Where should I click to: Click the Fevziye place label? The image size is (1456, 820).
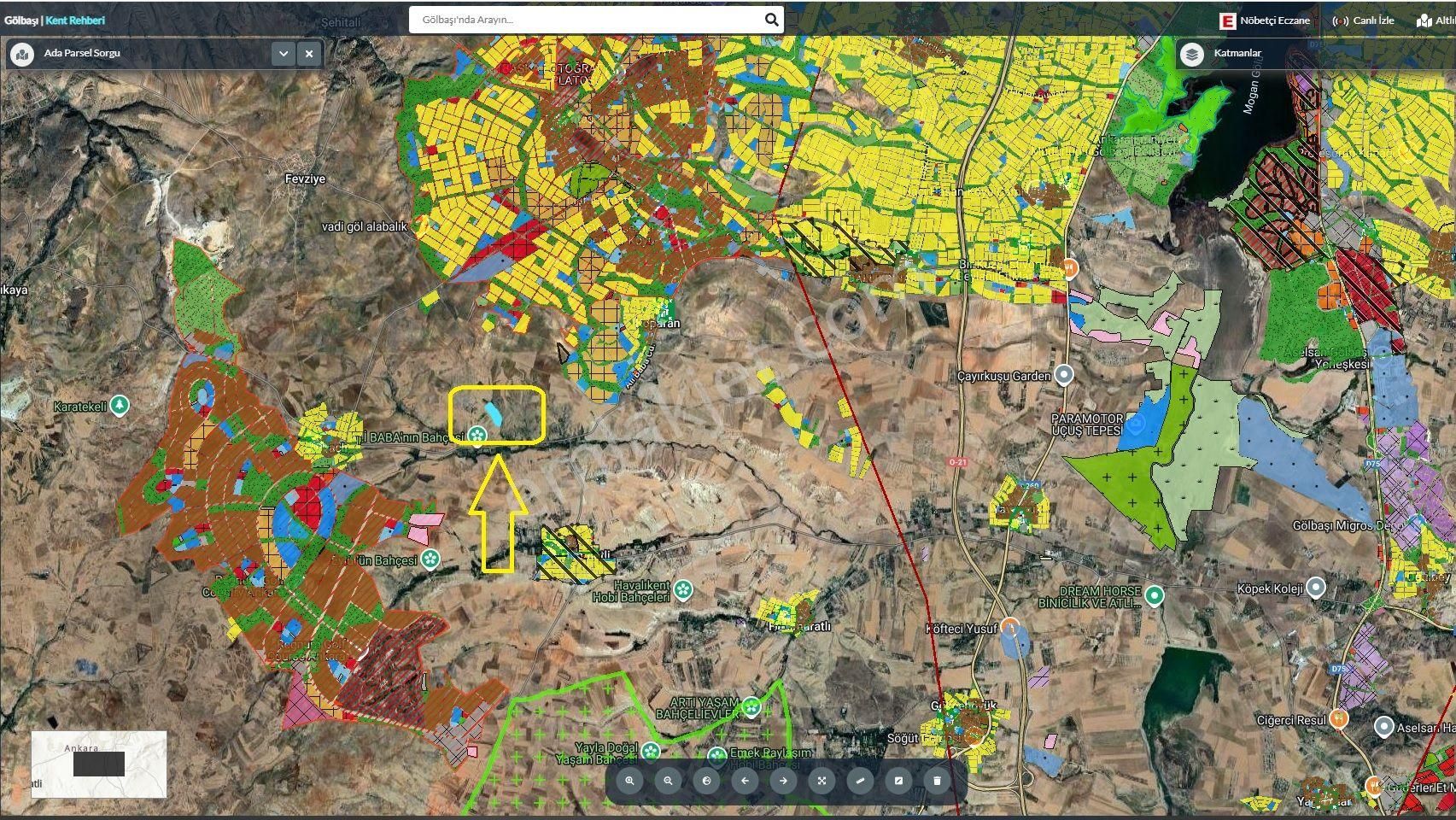pyautogui.click(x=305, y=179)
